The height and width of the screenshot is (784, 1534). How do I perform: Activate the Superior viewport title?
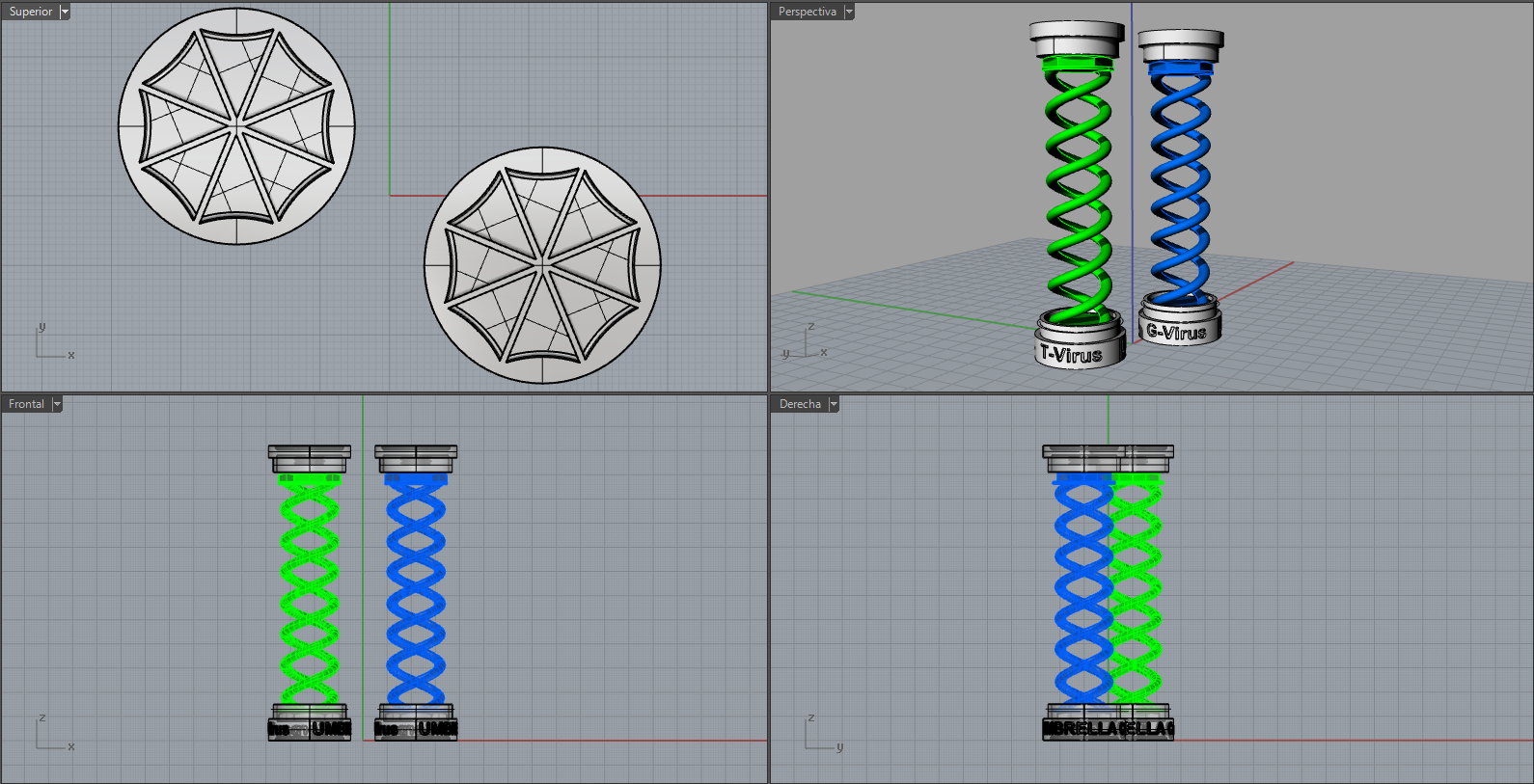click(31, 12)
